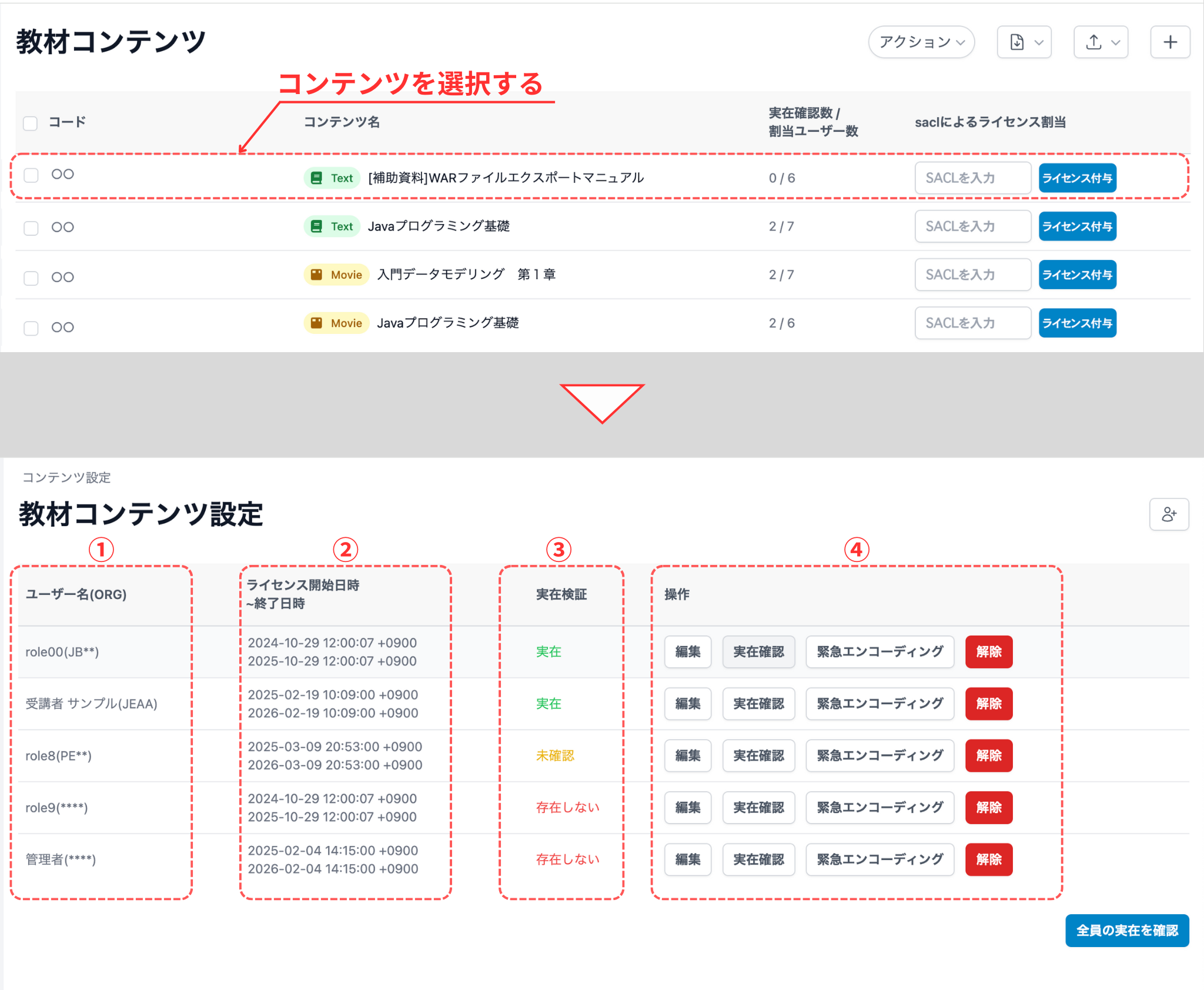Open the アクション dropdown

coord(921,42)
